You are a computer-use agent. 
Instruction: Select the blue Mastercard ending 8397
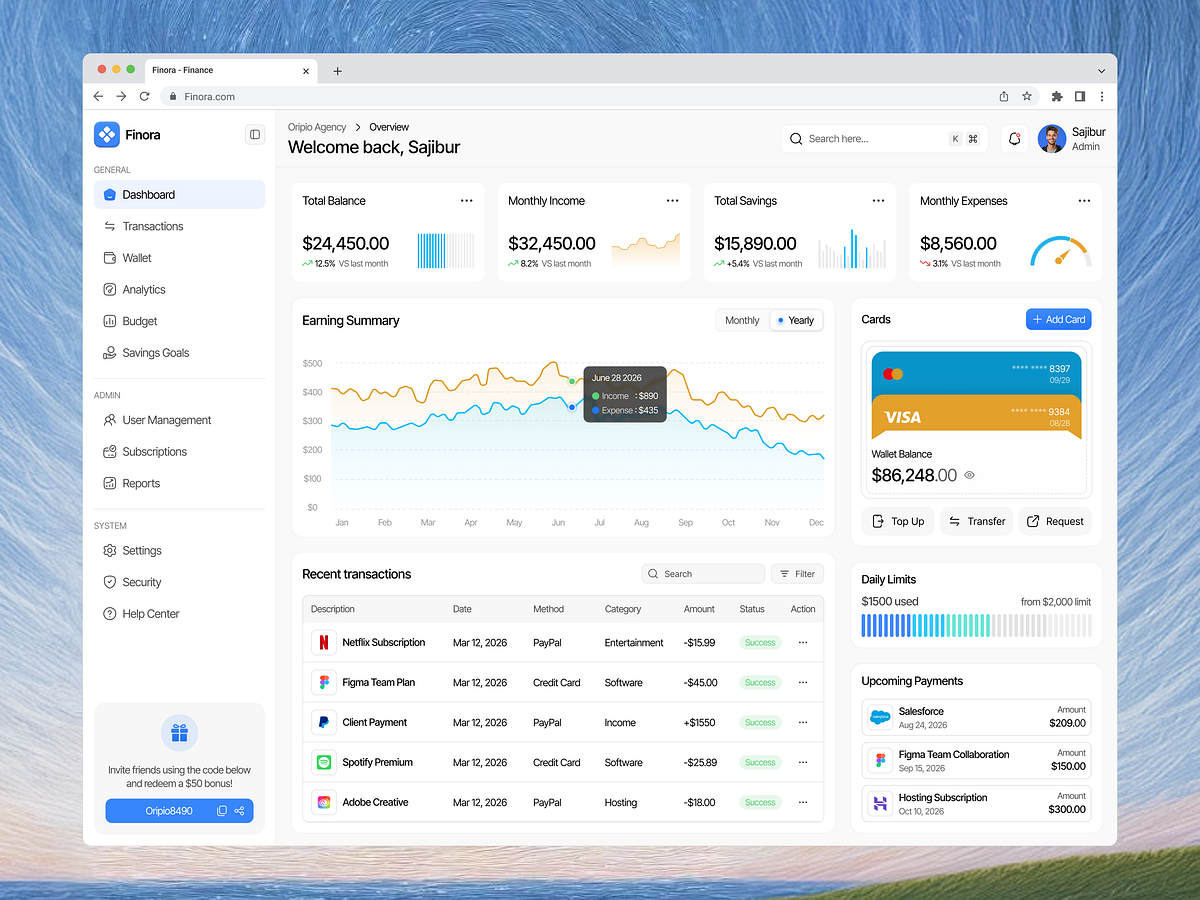pyautogui.click(x=976, y=372)
